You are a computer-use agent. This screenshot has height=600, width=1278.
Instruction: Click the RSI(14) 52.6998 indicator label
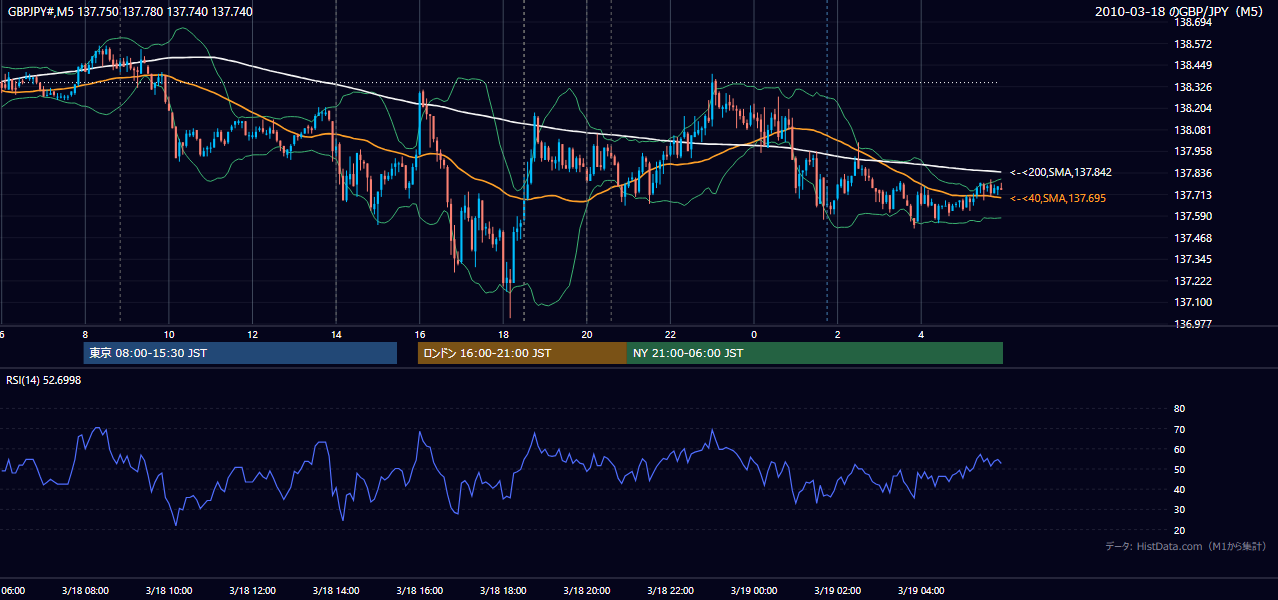click(43, 380)
